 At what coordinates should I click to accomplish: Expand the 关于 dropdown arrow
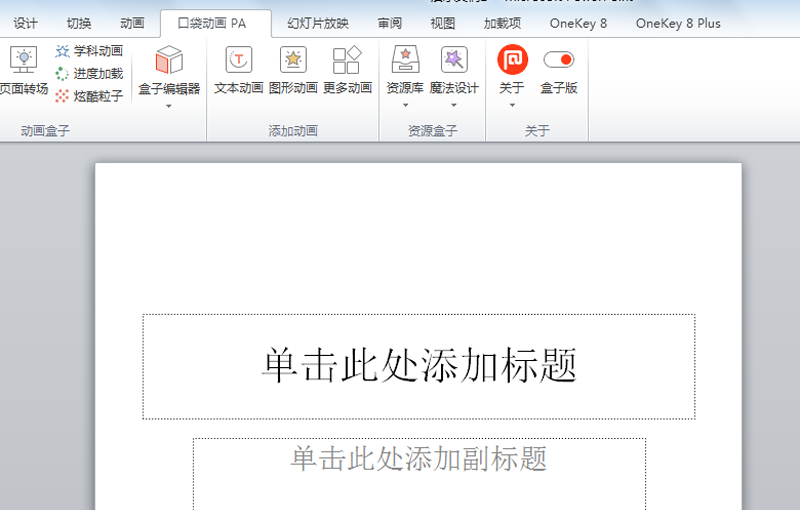[x=512, y=105]
